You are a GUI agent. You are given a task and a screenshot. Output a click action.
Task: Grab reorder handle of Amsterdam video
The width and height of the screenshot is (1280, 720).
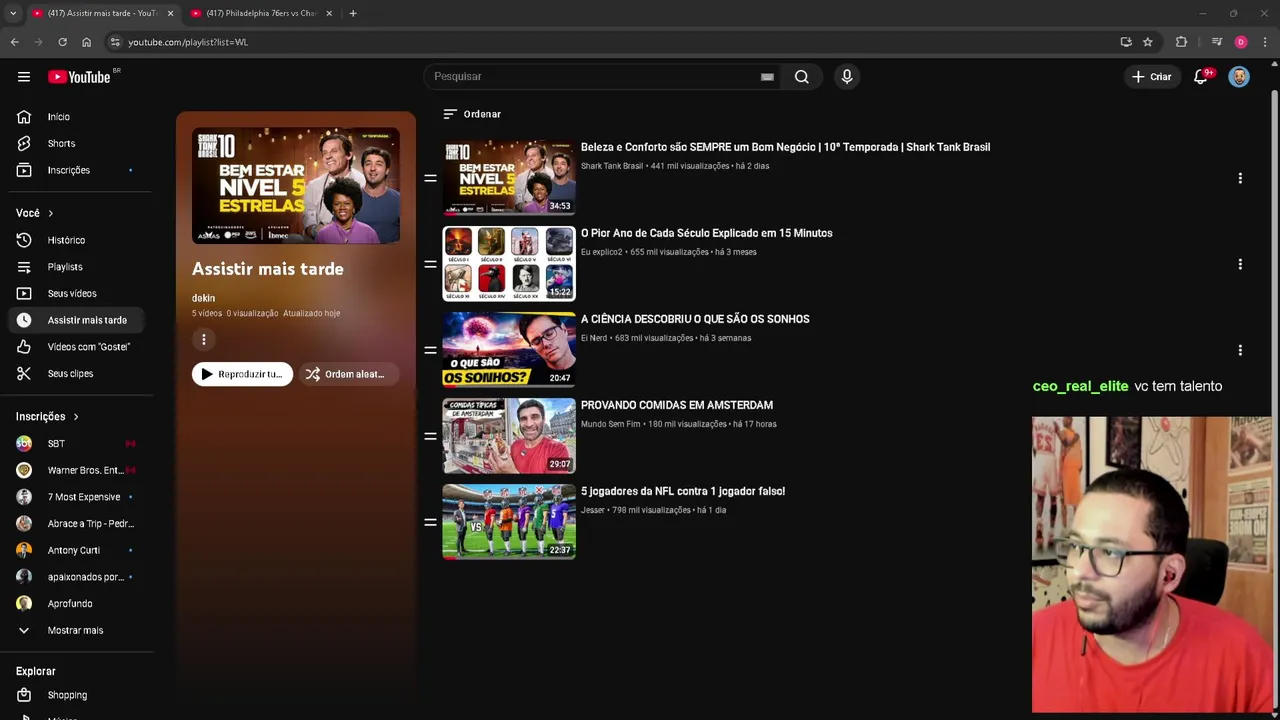430,436
